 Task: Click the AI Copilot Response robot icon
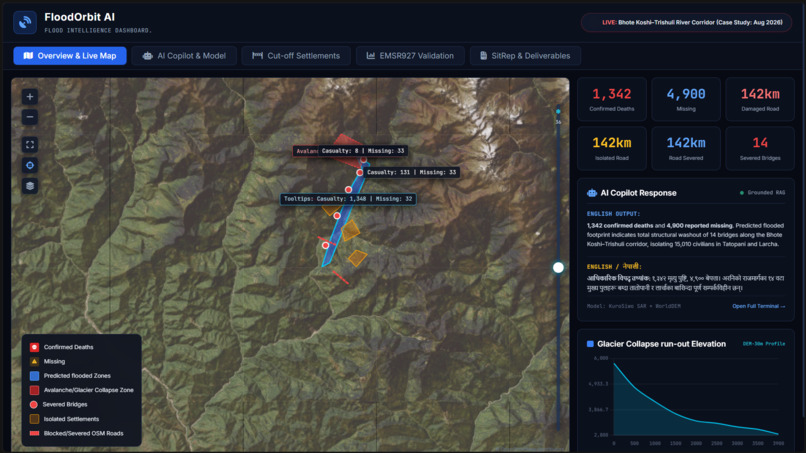tap(592, 193)
